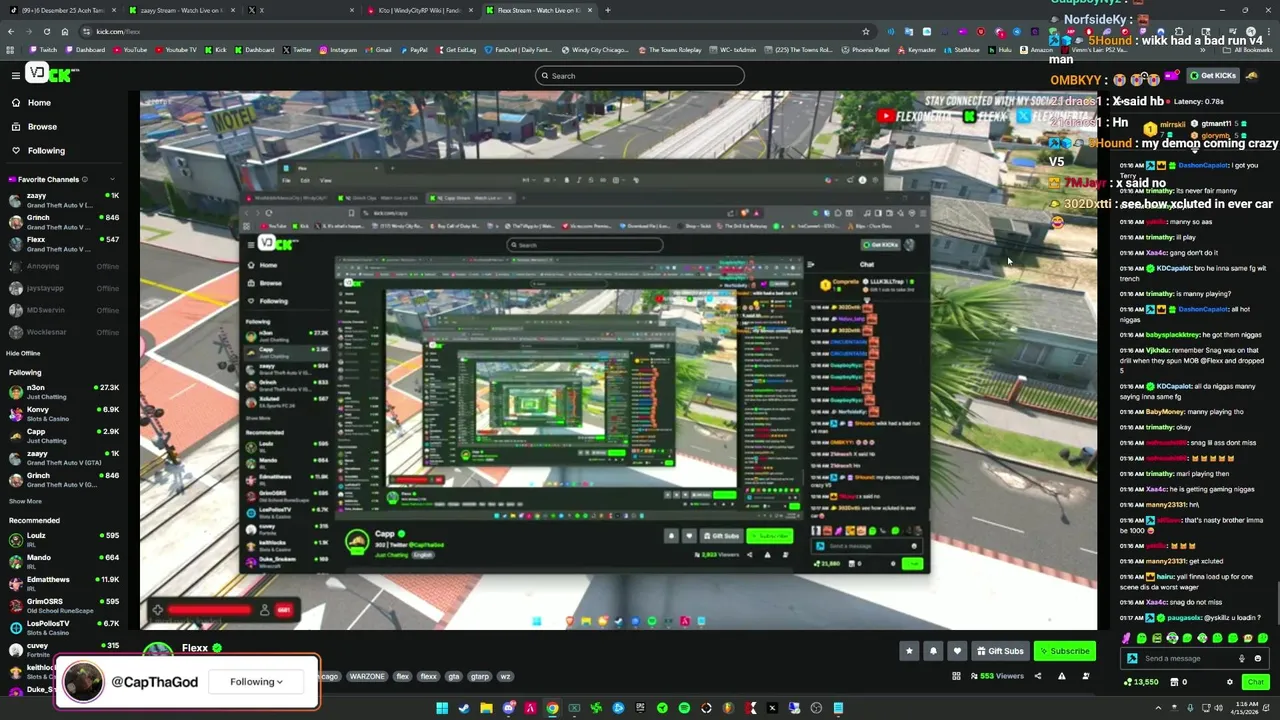This screenshot has height=720, width=1280.
Task: Click green Chat send button
Action: (x=1255, y=682)
